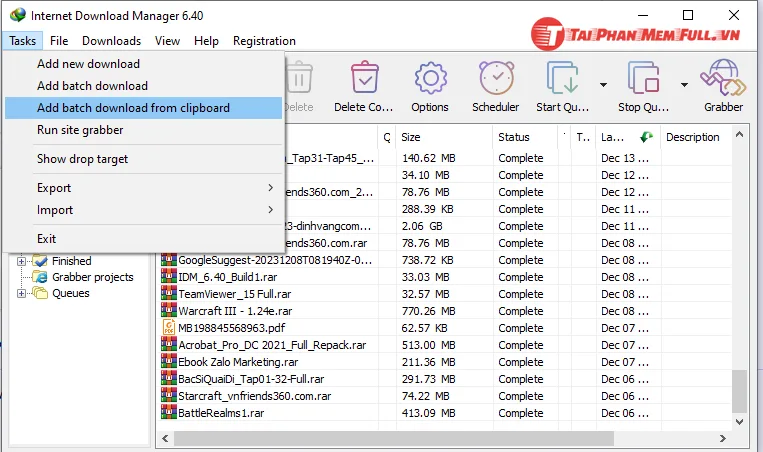This screenshot has height=452, width=763.
Task: Click the Queues folder icon
Action: click(40, 293)
